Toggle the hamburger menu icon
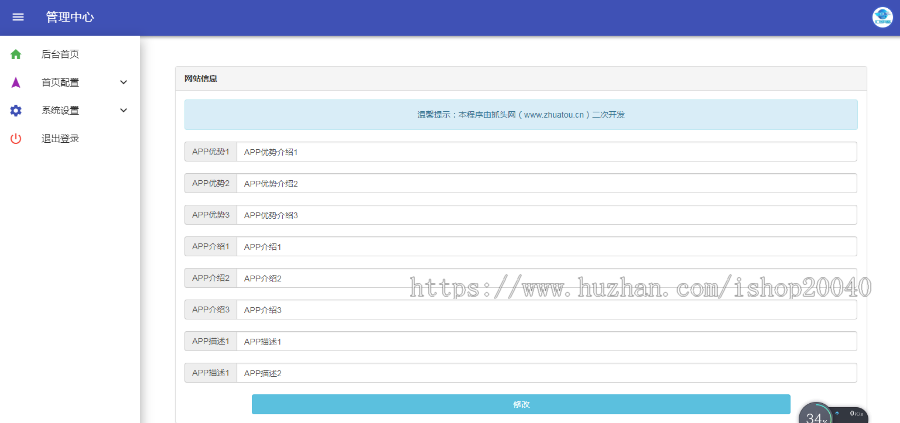 click(x=18, y=17)
